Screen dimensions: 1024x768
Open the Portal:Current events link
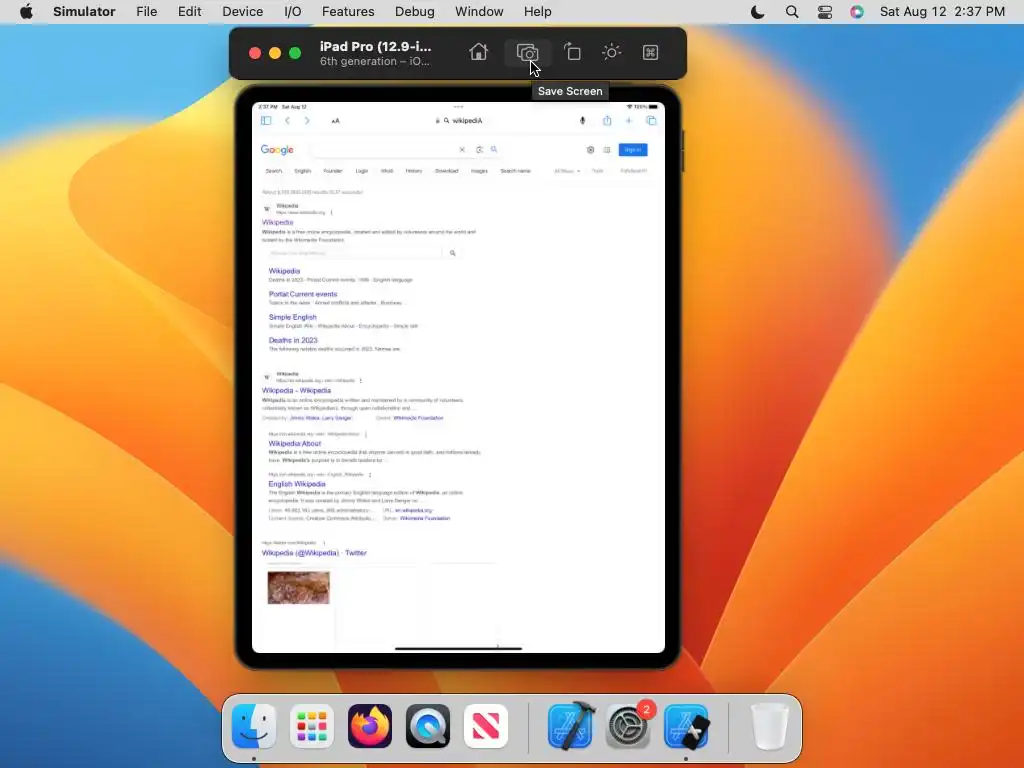[x=303, y=294]
